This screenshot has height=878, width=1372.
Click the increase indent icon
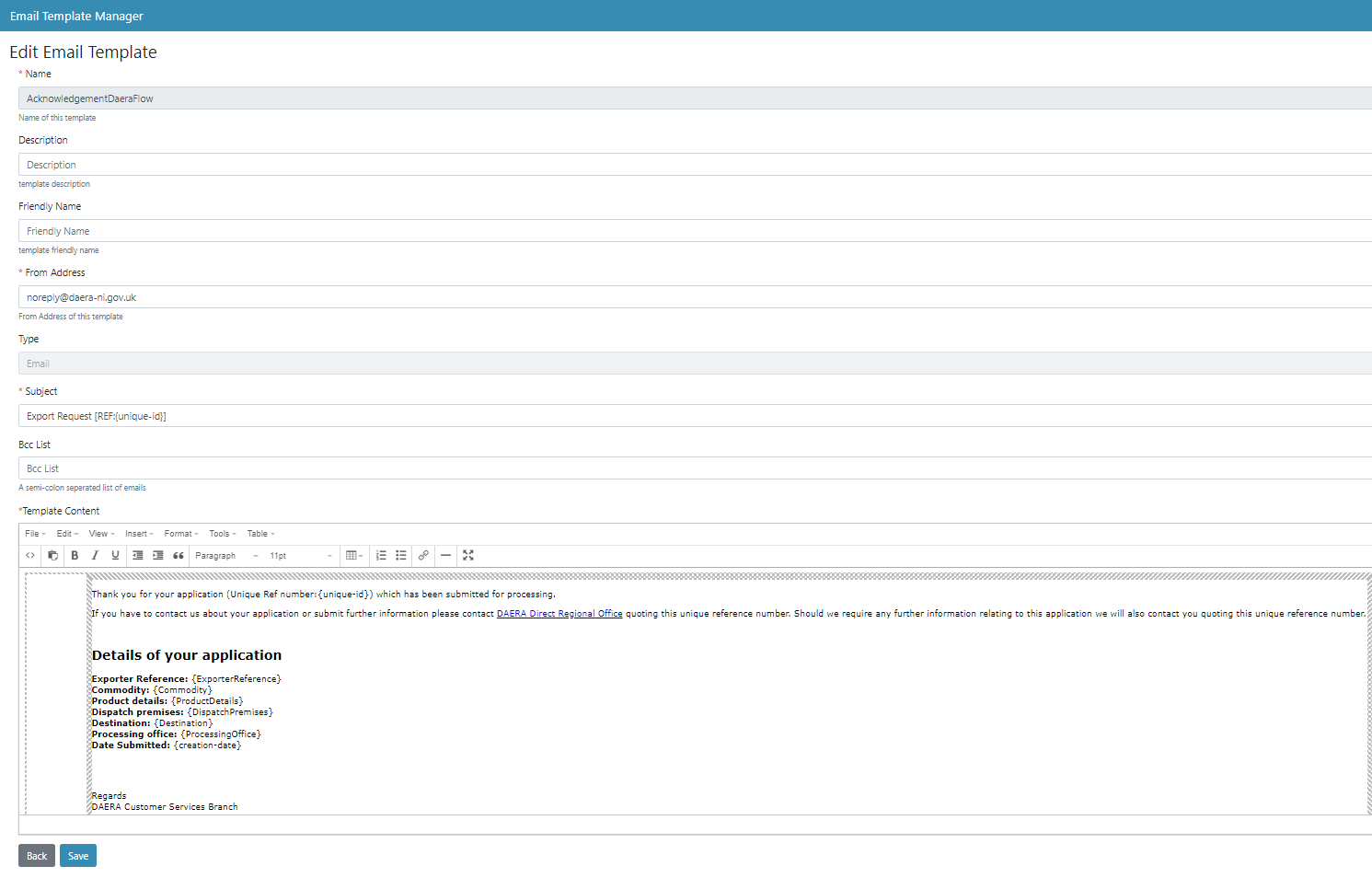[158, 555]
